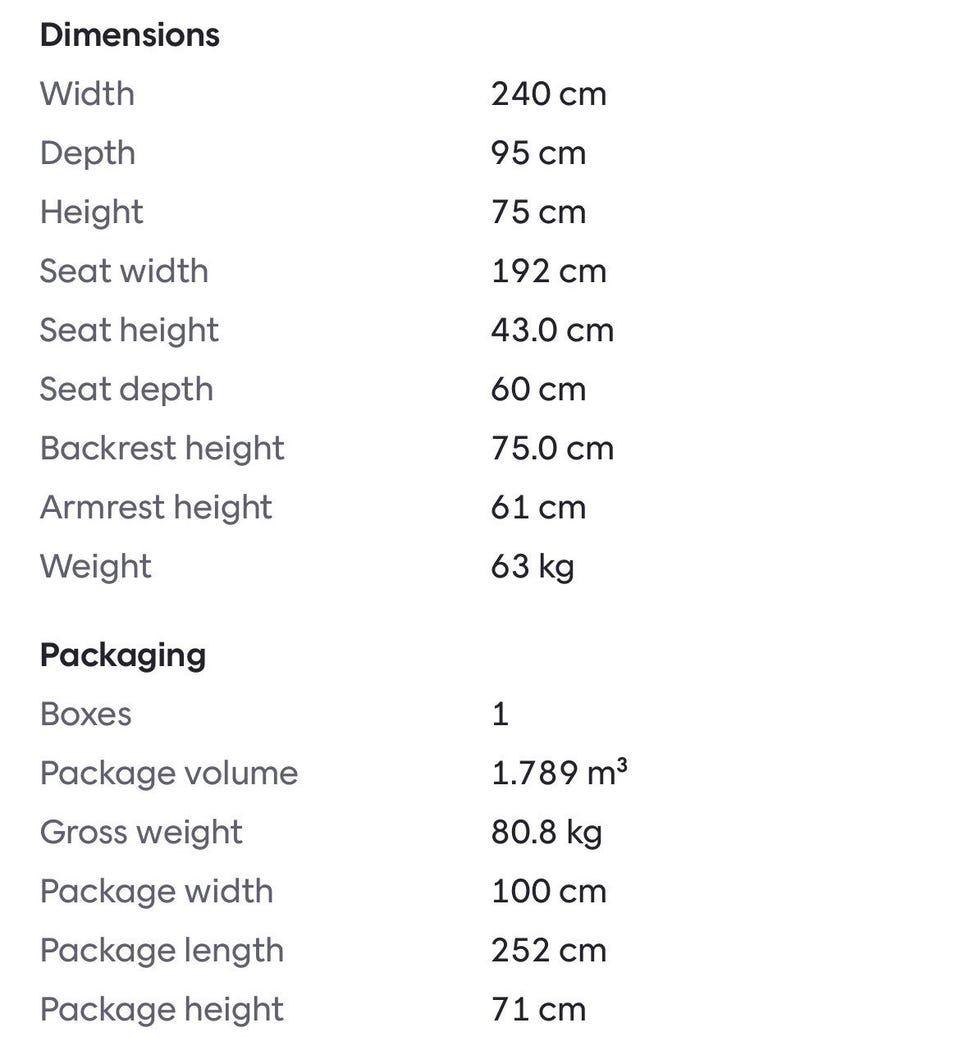Click the Seat width label
This screenshot has height=1041, width=960.
click(x=124, y=271)
